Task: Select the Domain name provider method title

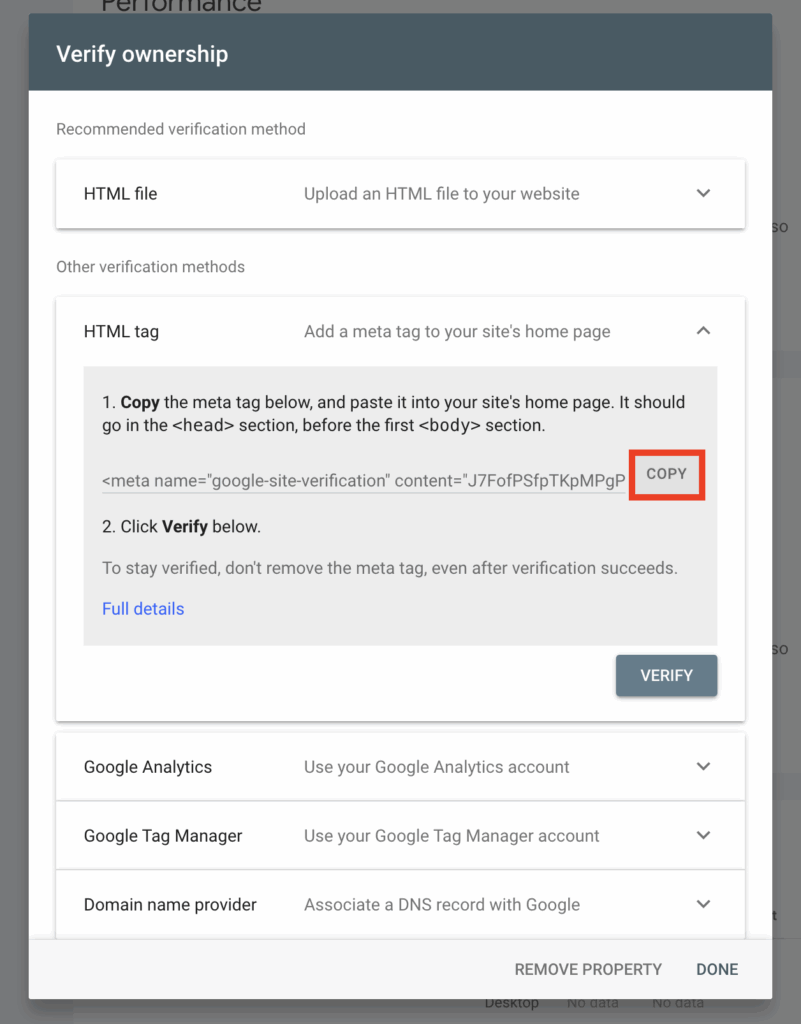Action: pyautogui.click(x=170, y=905)
